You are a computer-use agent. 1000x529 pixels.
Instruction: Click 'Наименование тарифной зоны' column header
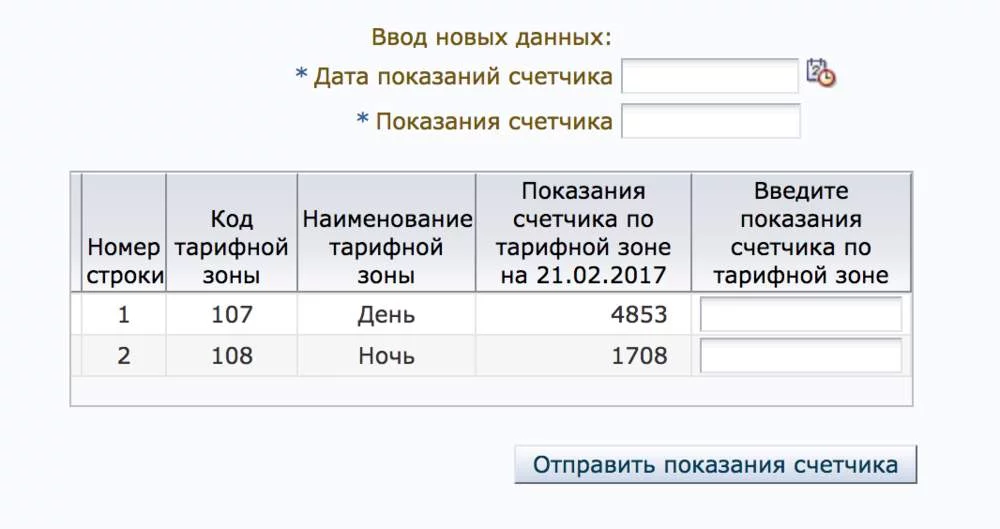tap(386, 247)
